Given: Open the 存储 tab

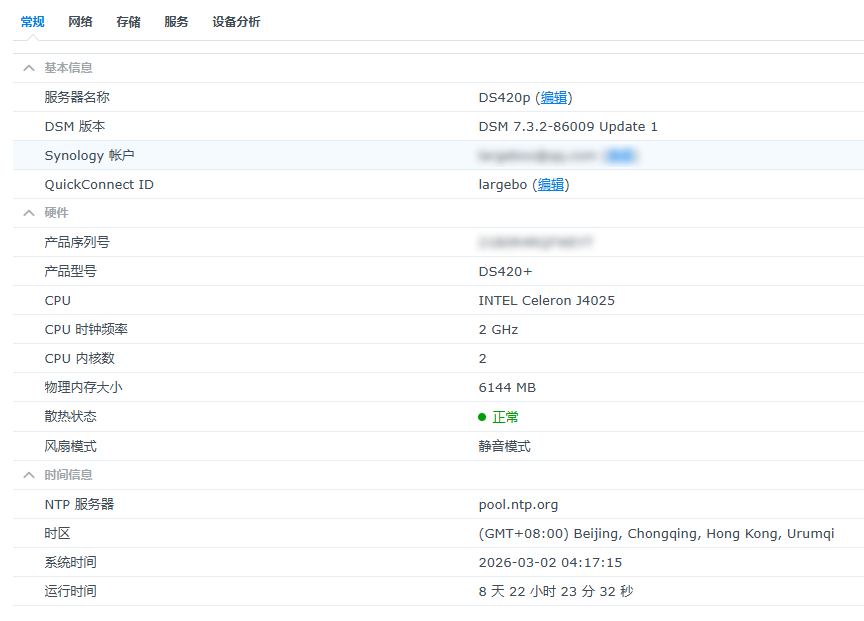Looking at the screenshot, I should click(128, 22).
